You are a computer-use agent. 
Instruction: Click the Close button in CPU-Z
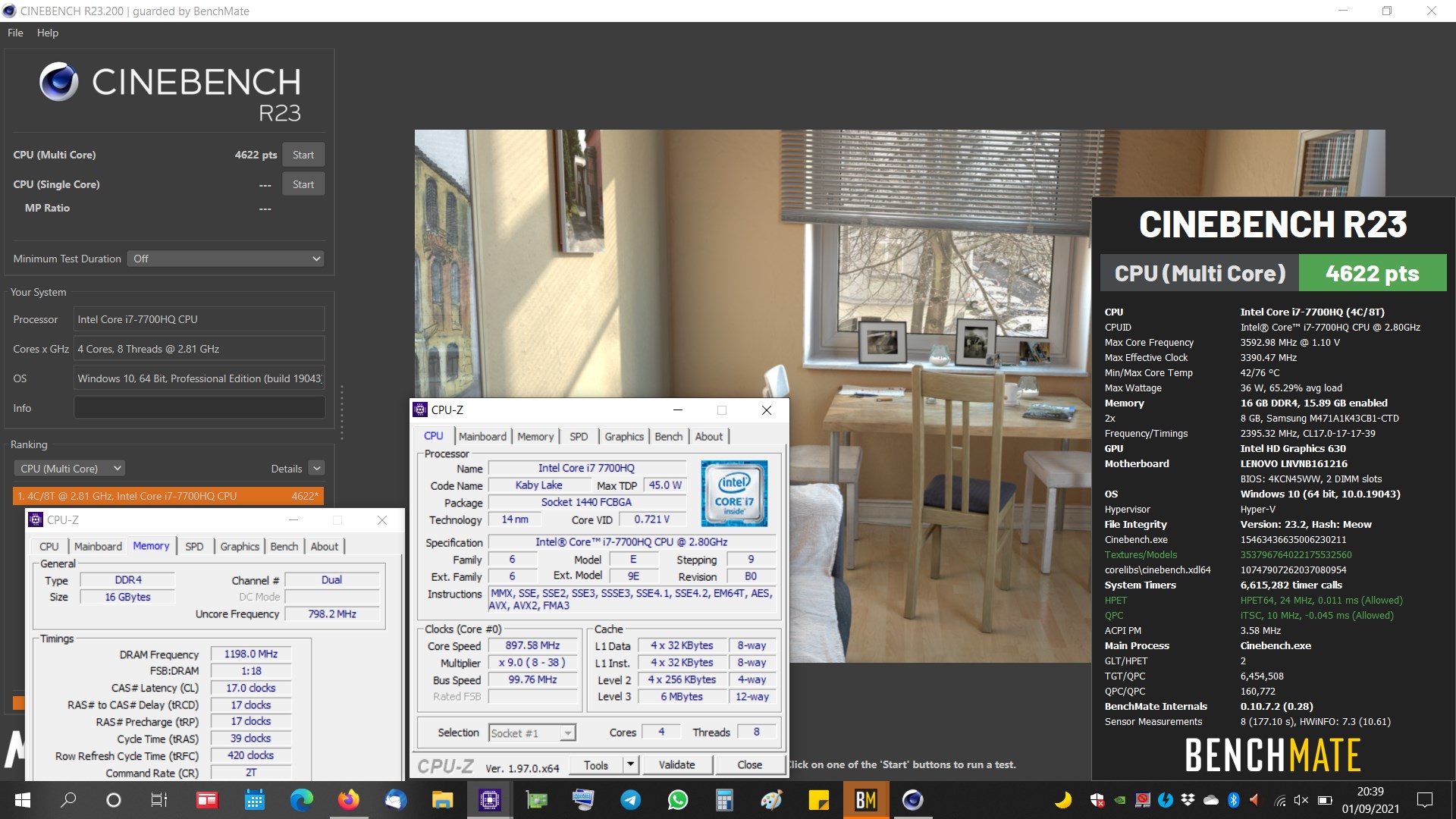(x=749, y=764)
